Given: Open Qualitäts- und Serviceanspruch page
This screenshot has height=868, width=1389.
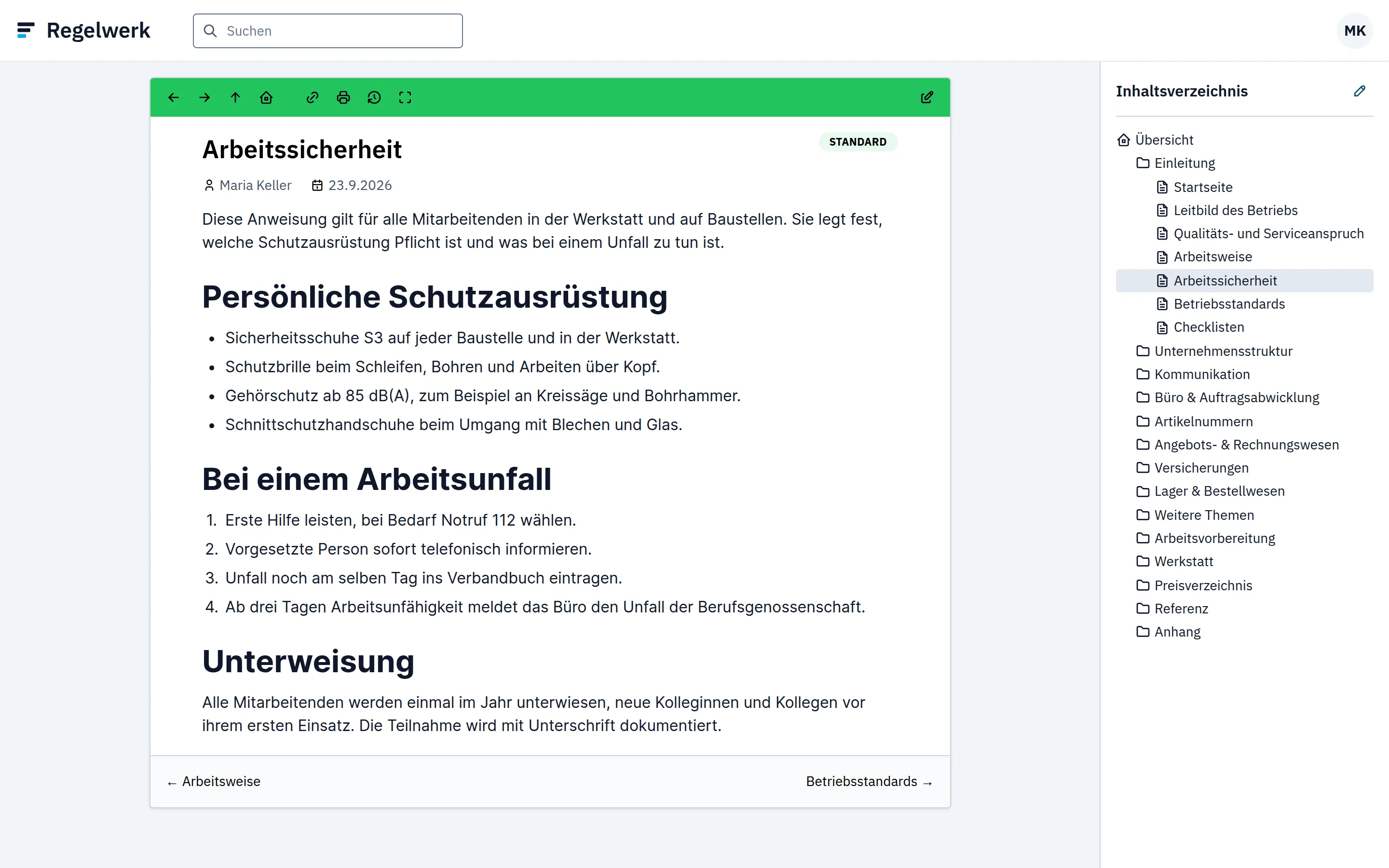Looking at the screenshot, I should point(1268,234).
